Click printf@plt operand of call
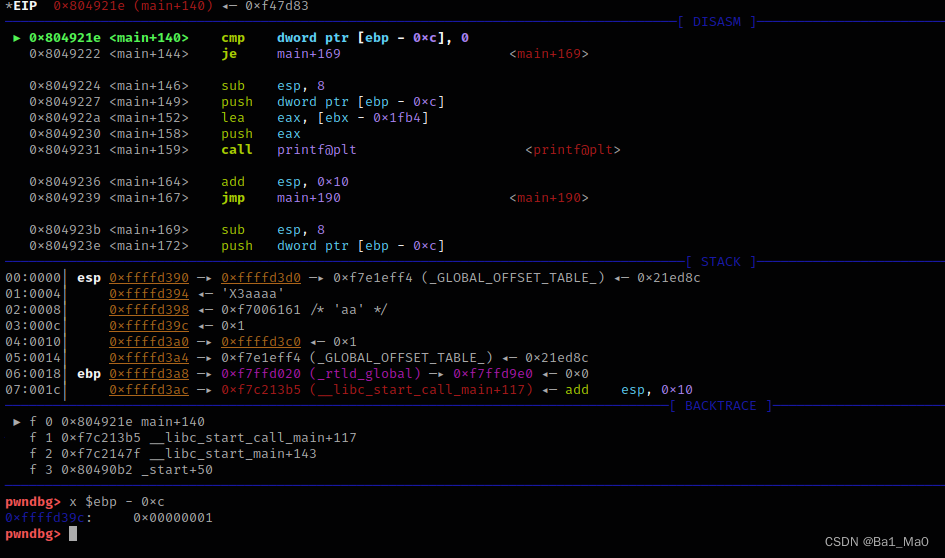945x558 pixels. (x=316, y=149)
